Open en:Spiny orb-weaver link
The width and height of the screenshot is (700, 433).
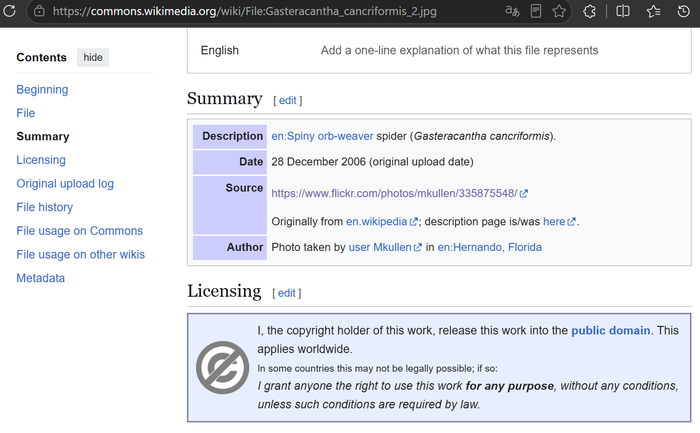322,136
